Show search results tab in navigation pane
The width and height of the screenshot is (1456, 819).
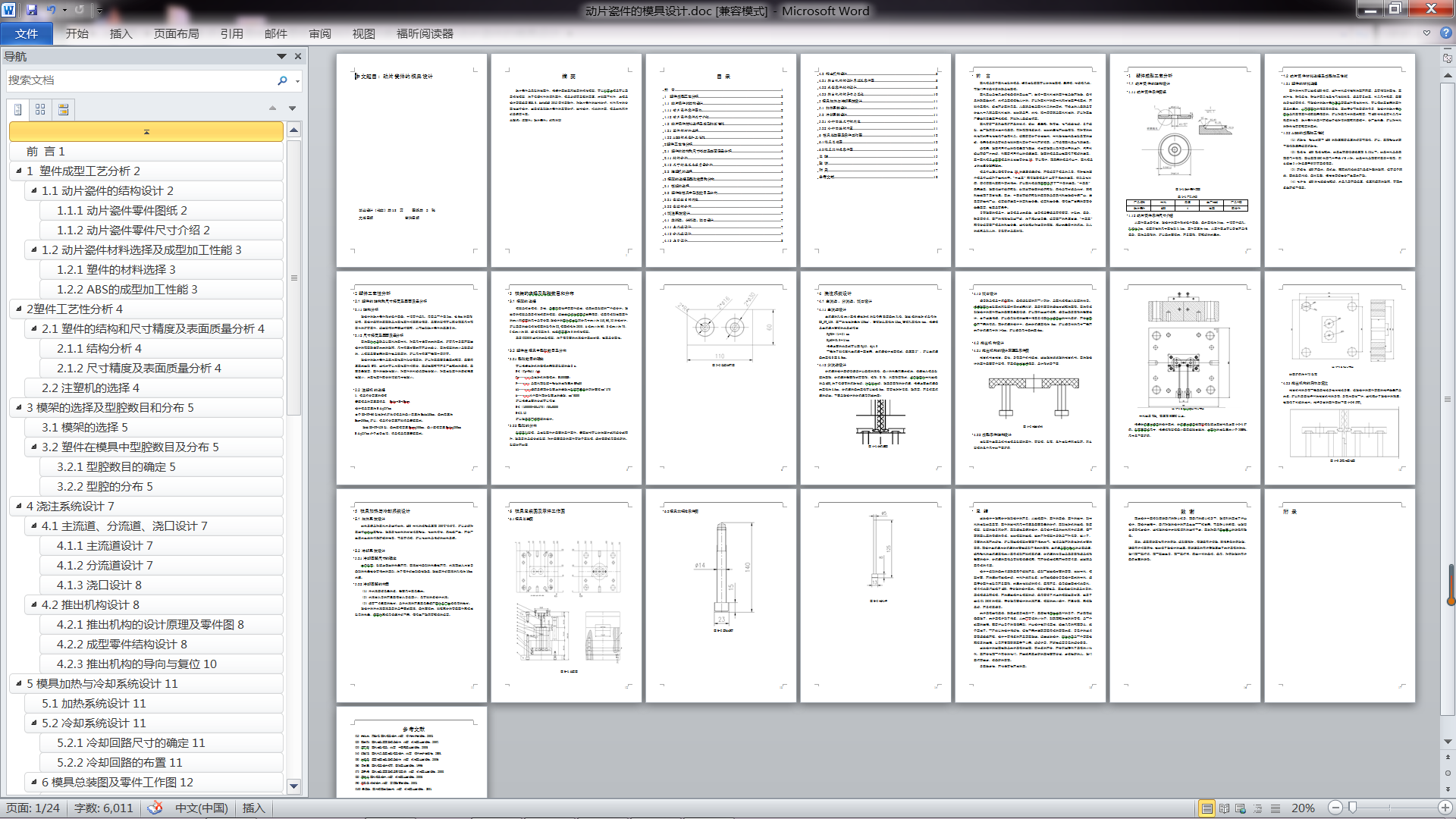64,109
